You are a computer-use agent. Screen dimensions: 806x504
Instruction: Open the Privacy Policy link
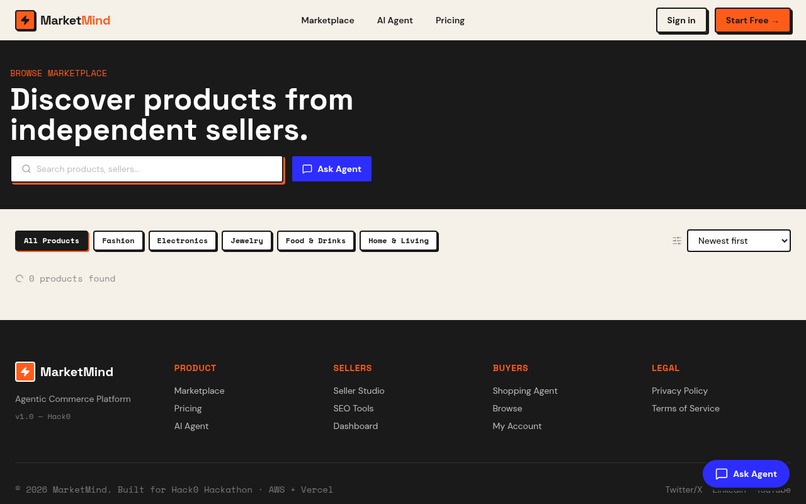point(680,391)
